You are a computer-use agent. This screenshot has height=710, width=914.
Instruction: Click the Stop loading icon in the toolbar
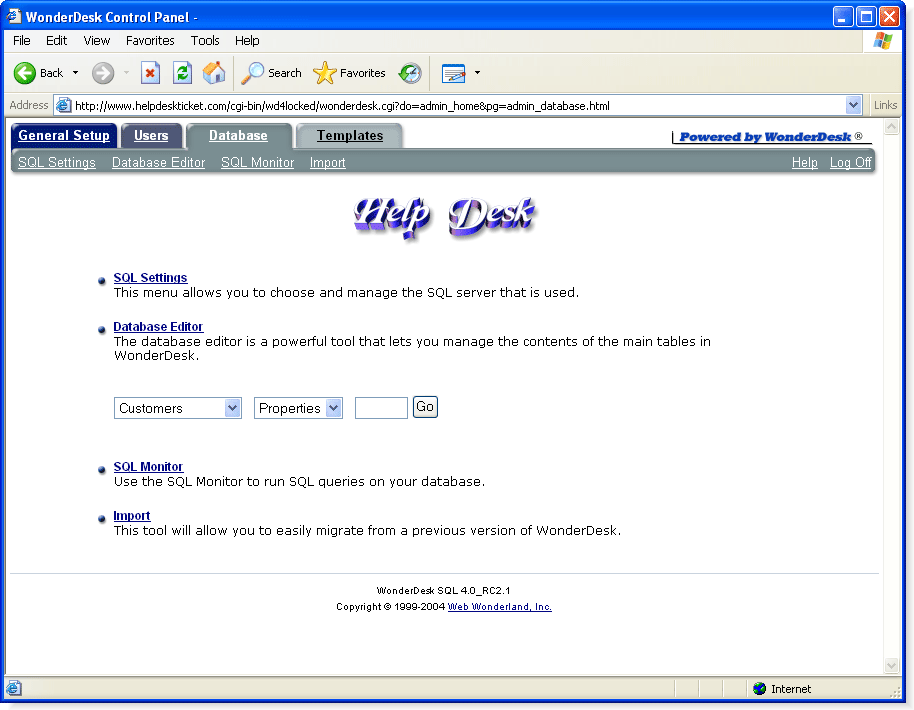[150, 73]
